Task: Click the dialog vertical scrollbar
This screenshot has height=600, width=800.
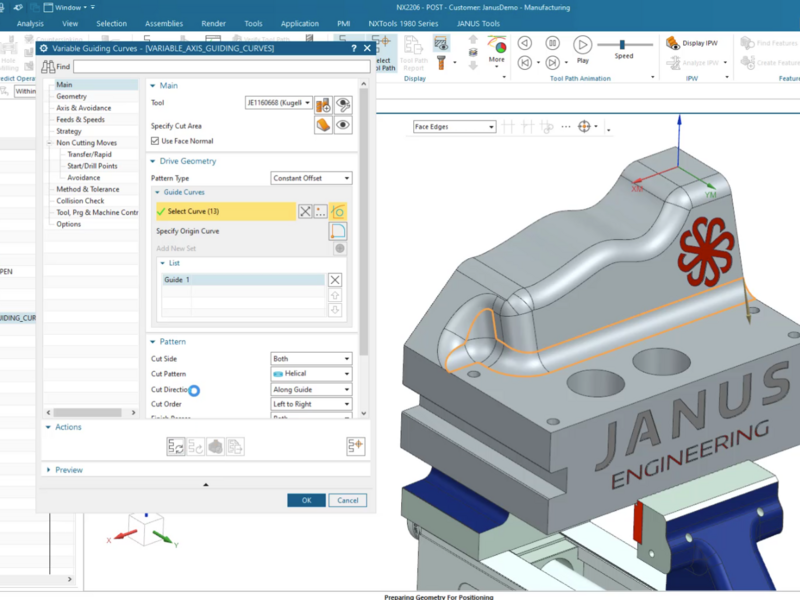Action: (364, 222)
